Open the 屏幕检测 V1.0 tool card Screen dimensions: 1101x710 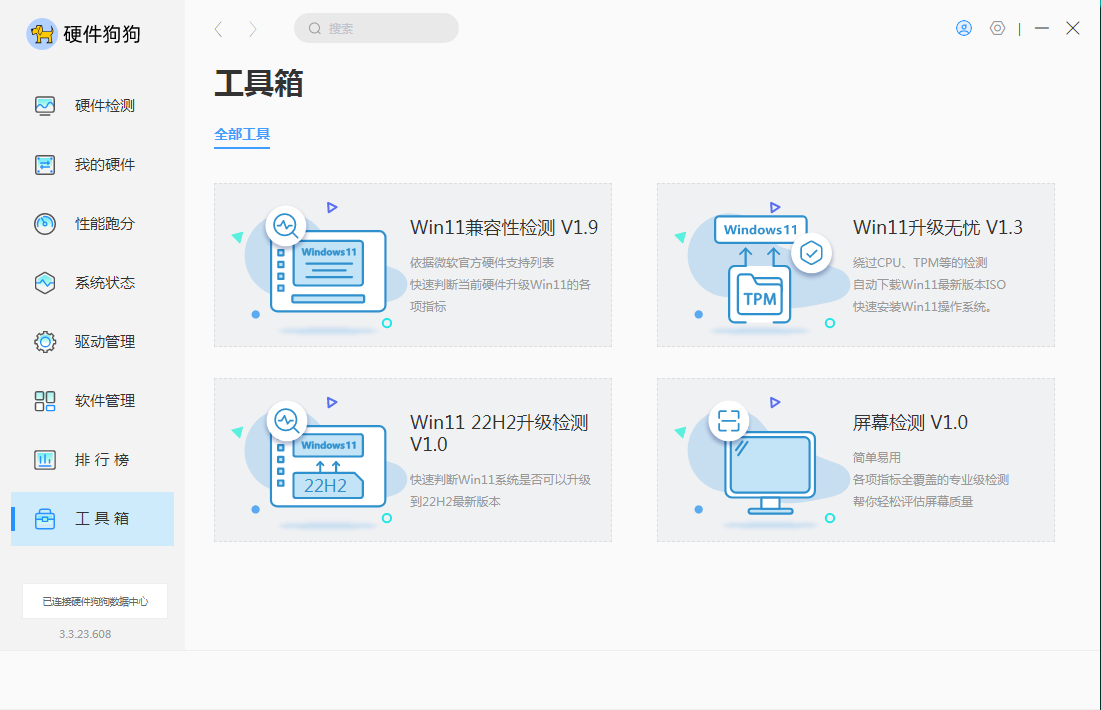tap(855, 460)
